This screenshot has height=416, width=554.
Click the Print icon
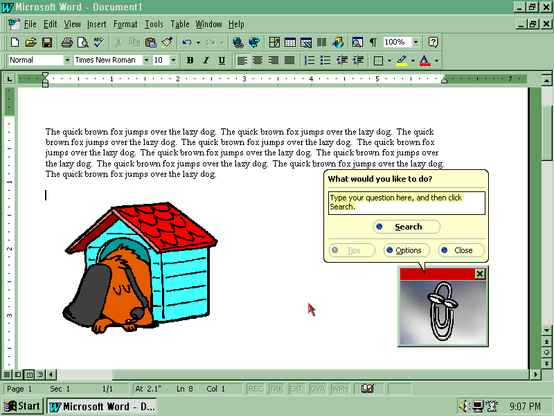pos(67,42)
